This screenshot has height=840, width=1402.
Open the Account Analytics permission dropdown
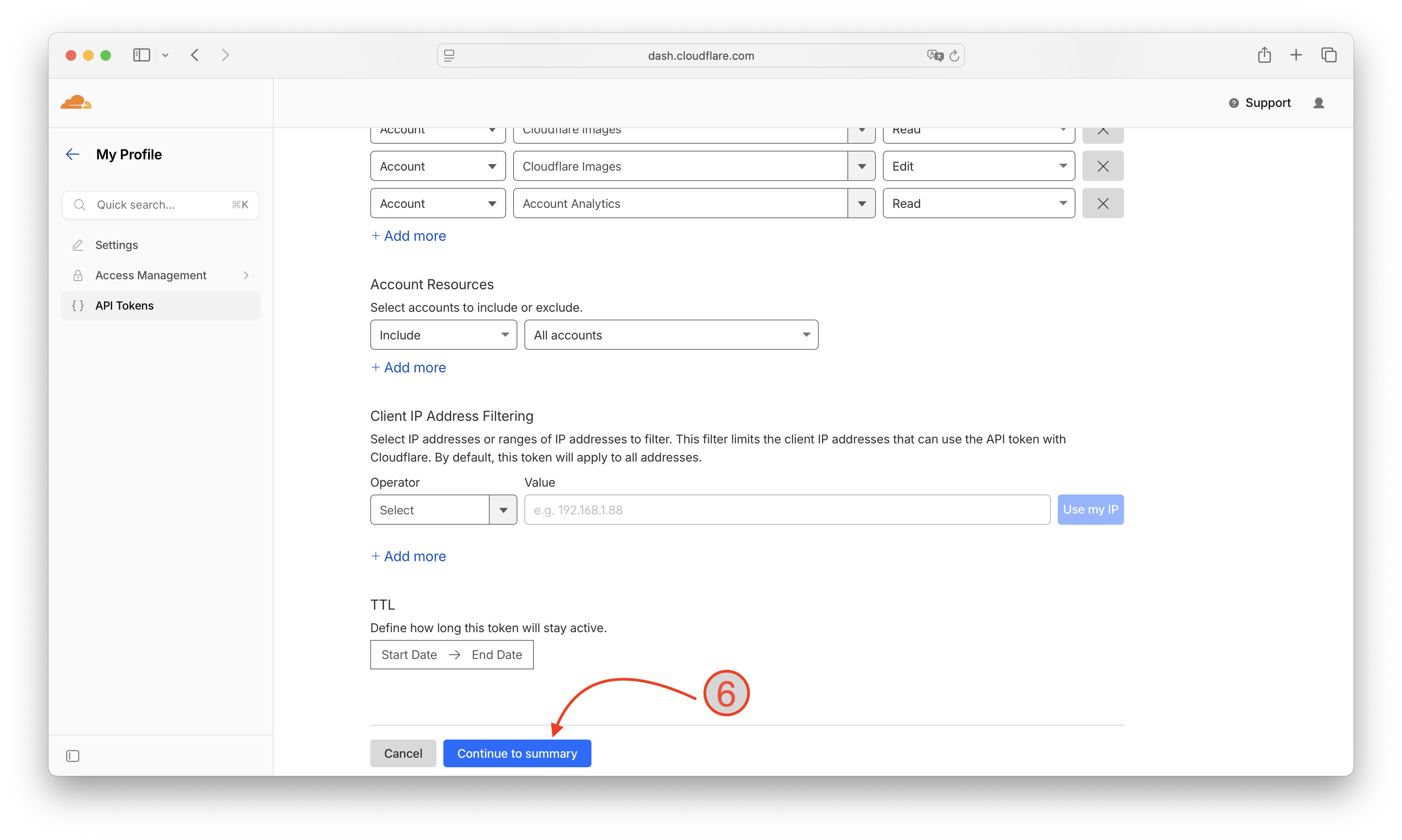pos(694,204)
